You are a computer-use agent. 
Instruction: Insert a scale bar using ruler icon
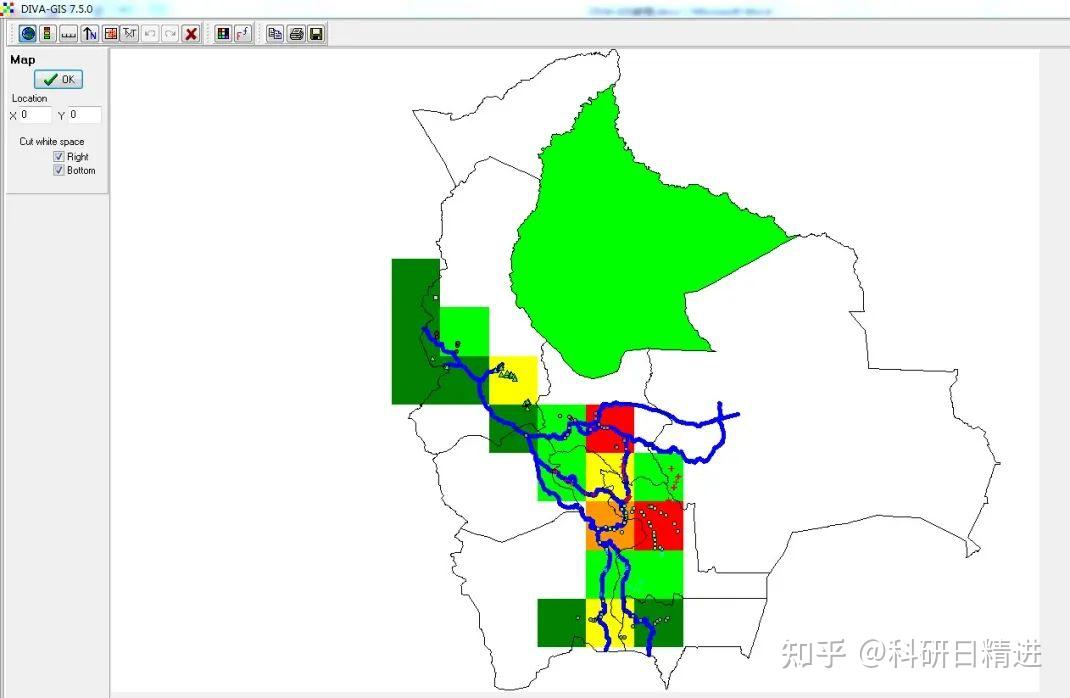tap(68, 33)
